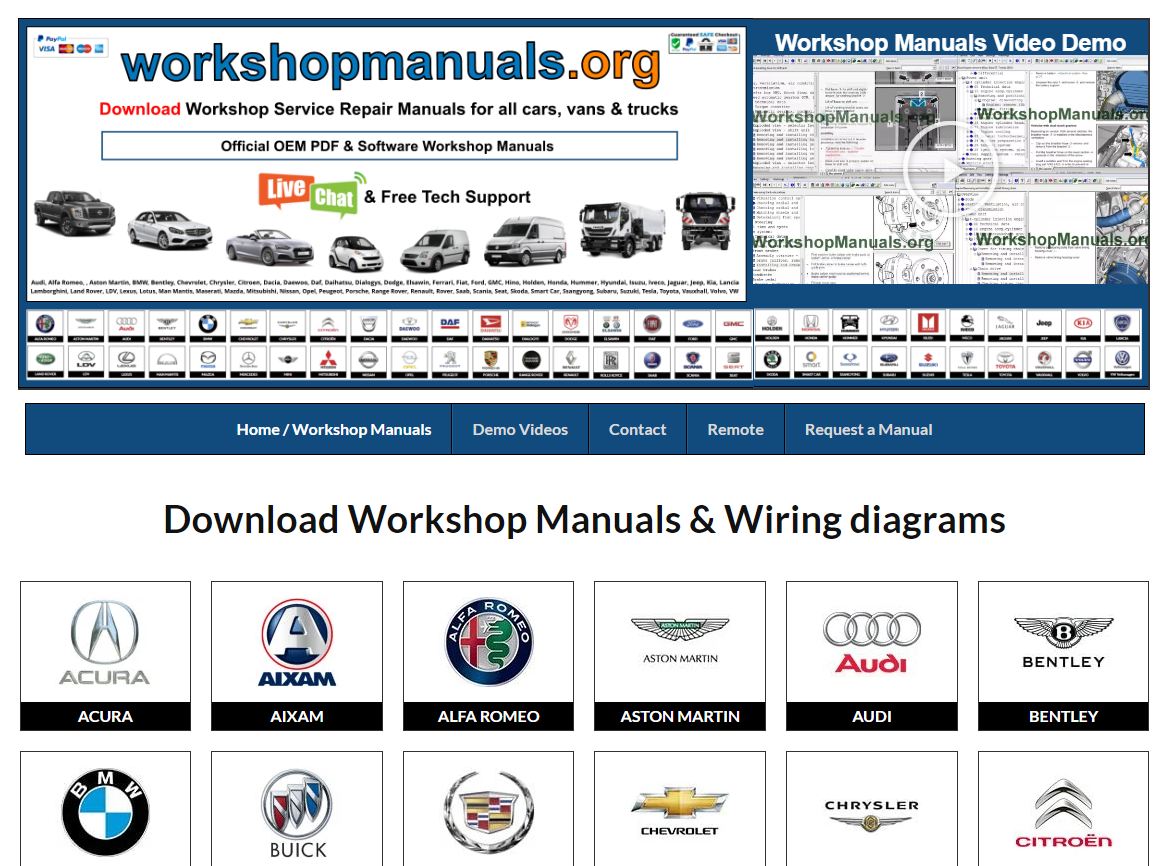Select the small Toyota icon in banner strip

[1005, 362]
